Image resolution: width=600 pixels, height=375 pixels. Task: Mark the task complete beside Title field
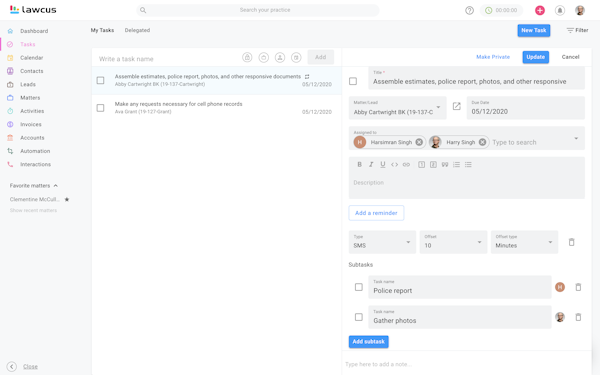click(x=353, y=81)
